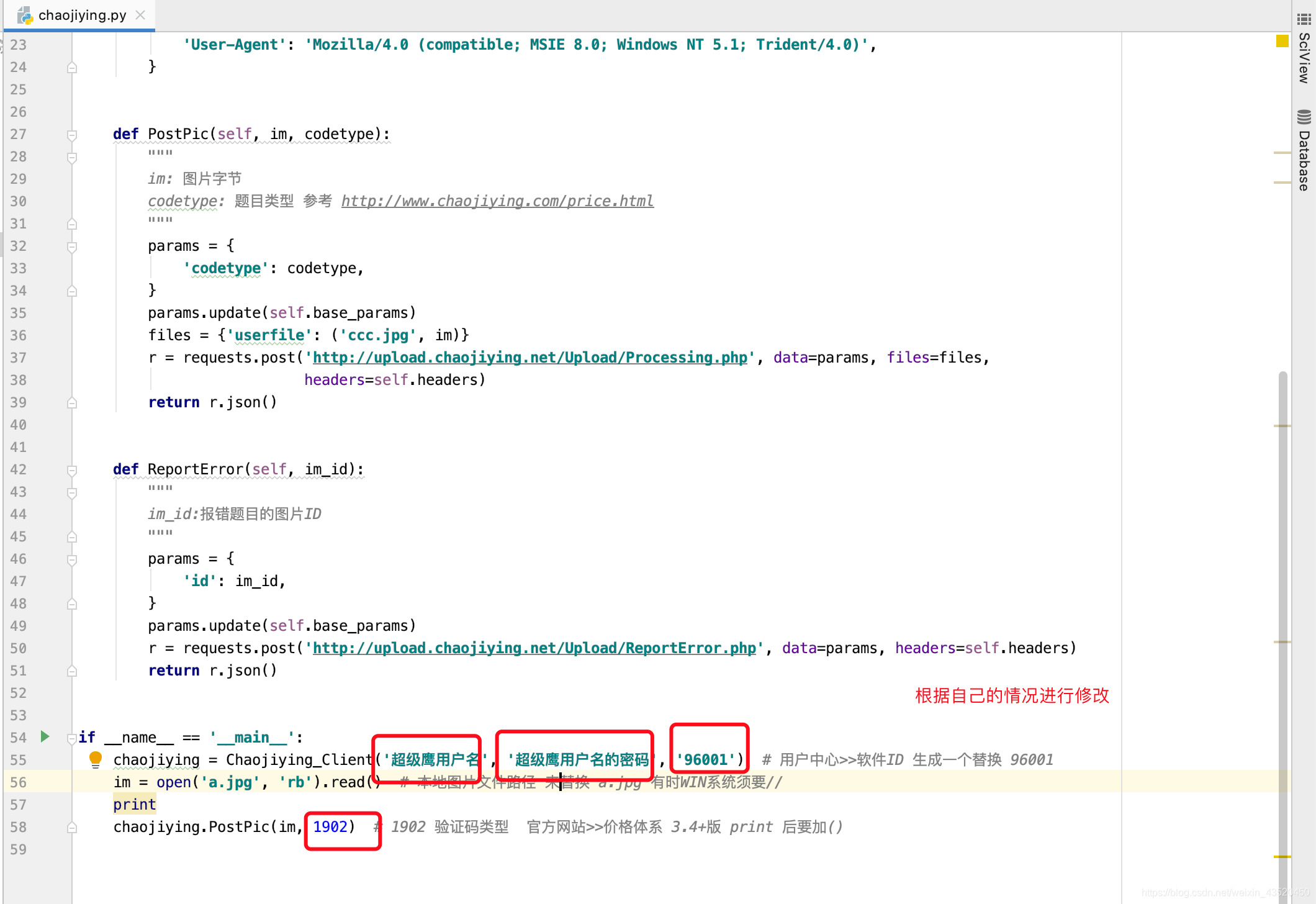This screenshot has height=904, width=1316.
Task: Click the green run arrow at line 54
Action: [45, 736]
